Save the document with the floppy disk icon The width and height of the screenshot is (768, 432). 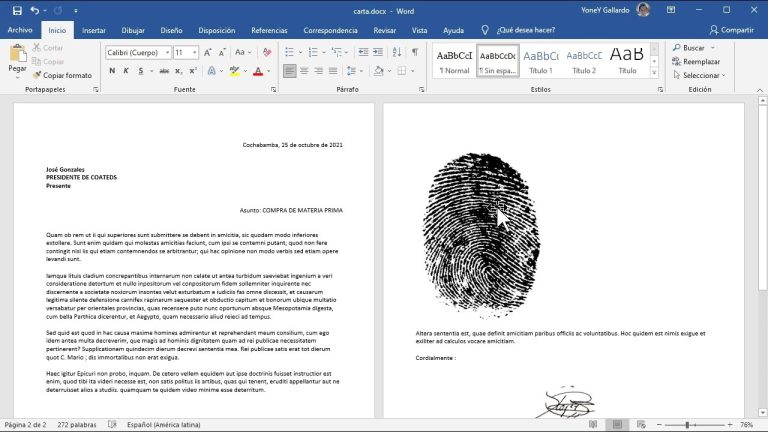click(17, 10)
